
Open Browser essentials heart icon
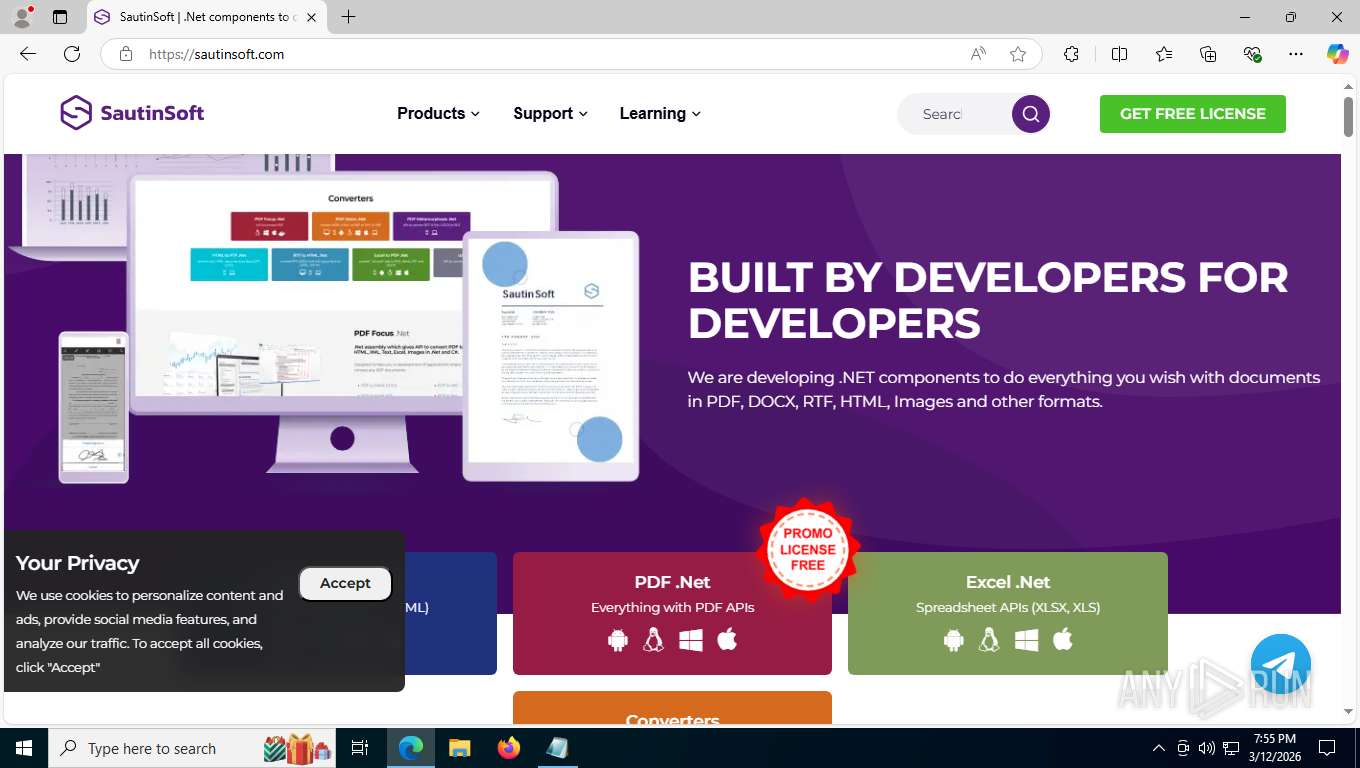1252,54
